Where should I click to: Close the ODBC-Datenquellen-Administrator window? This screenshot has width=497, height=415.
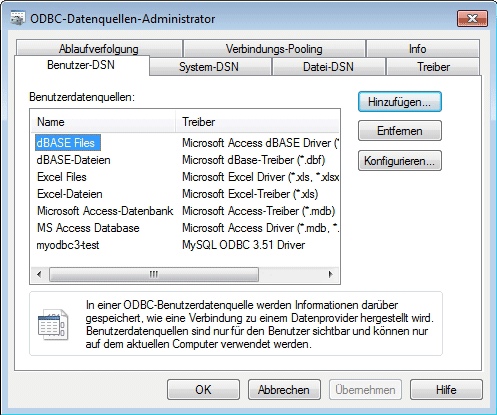(472, 18)
